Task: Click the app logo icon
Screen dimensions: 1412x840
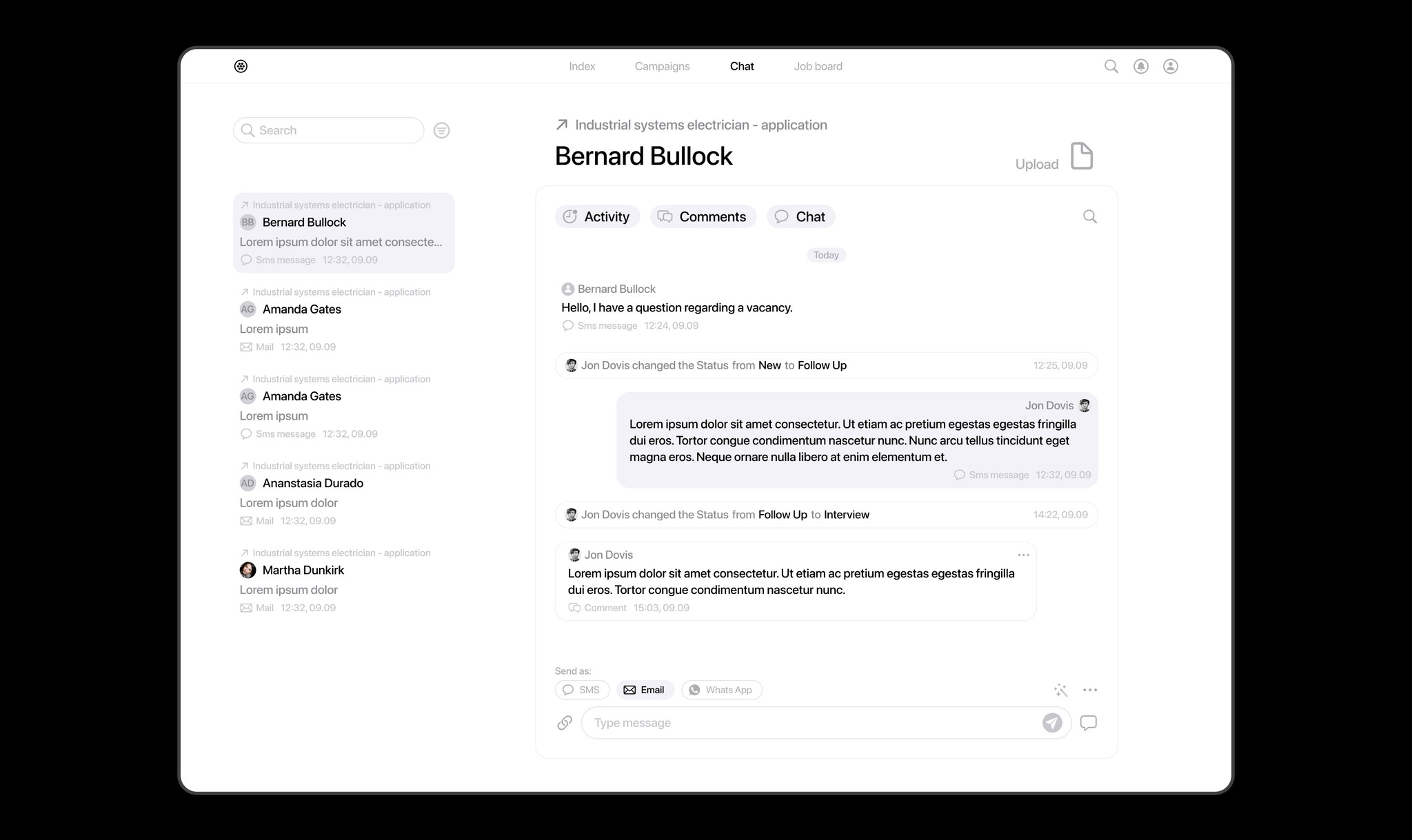Action: [241, 66]
